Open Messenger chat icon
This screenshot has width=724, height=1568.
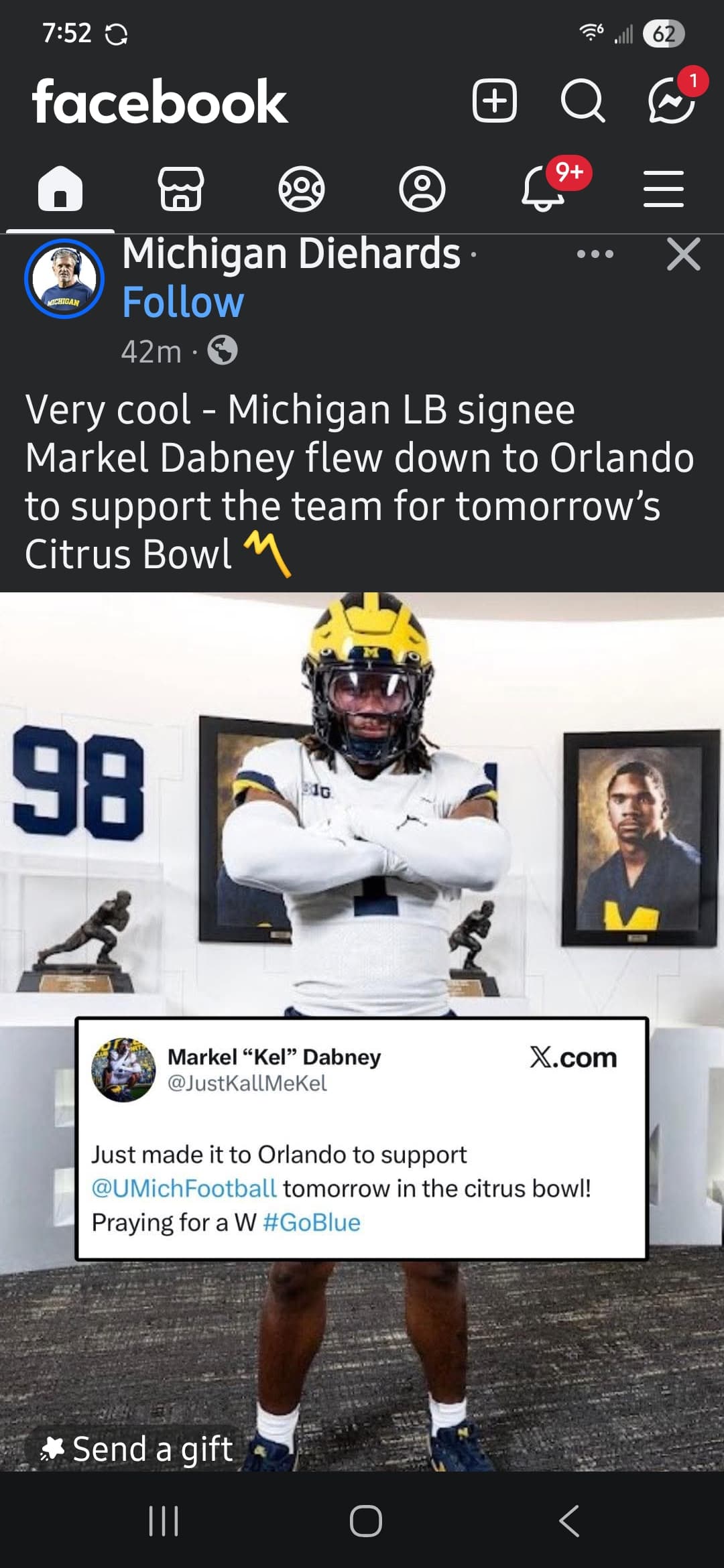pyautogui.click(x=671, y=101)
